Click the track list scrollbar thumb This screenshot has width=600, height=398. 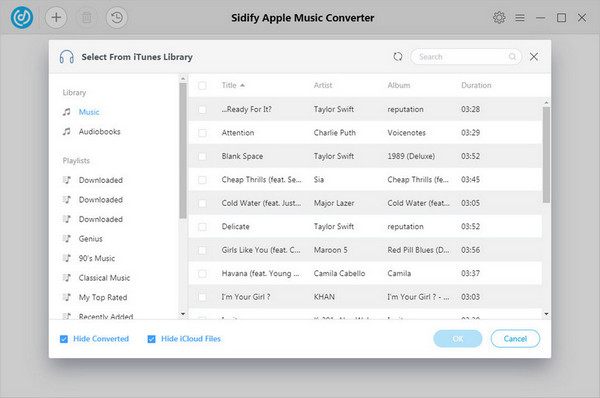(546, 155)
